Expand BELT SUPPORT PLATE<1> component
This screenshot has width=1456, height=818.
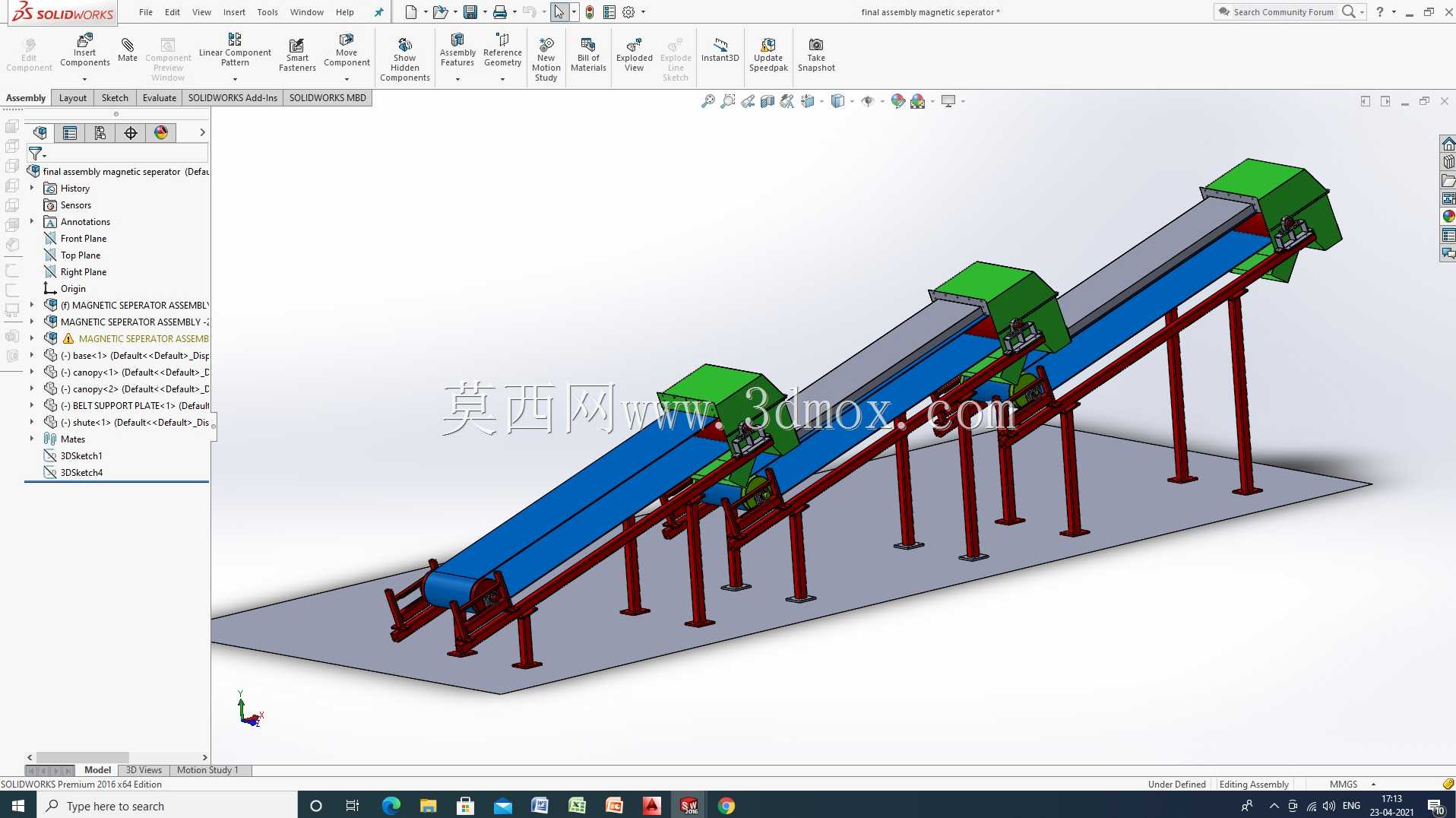tap(32, 405)
